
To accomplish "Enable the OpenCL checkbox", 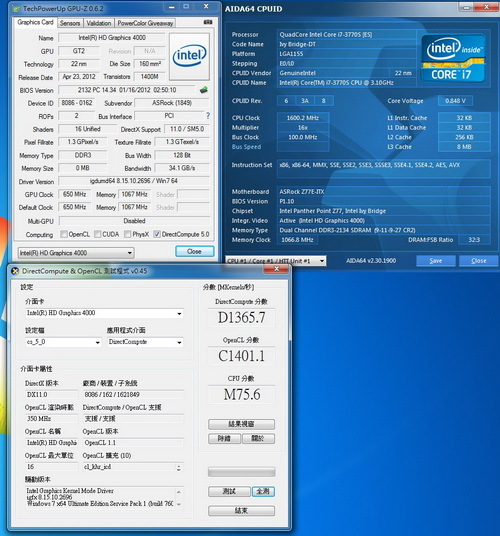I will pyautogui.click(x=64, y=234).
